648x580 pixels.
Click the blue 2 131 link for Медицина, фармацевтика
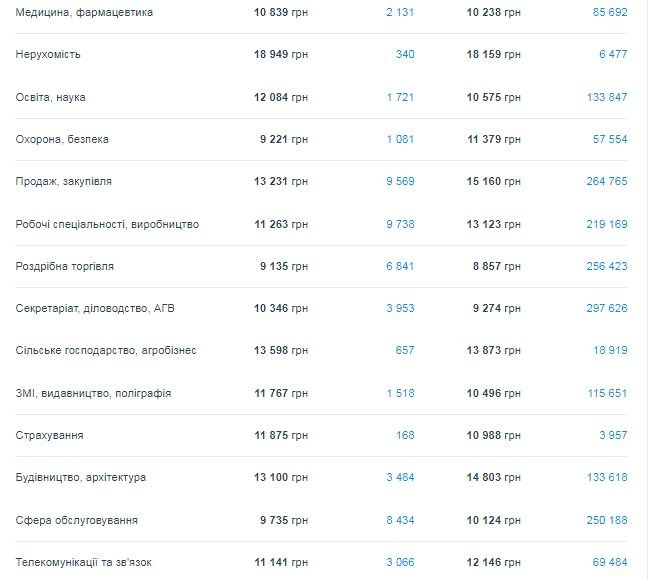pos(400,12)
